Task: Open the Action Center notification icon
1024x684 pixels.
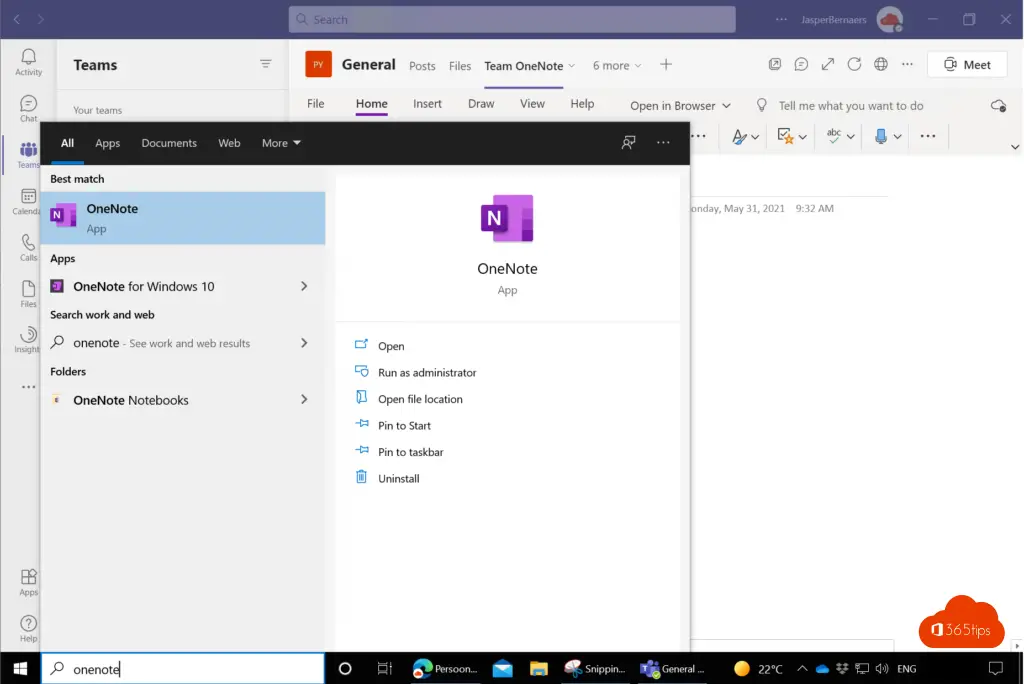Action: (x=995, y=668)
